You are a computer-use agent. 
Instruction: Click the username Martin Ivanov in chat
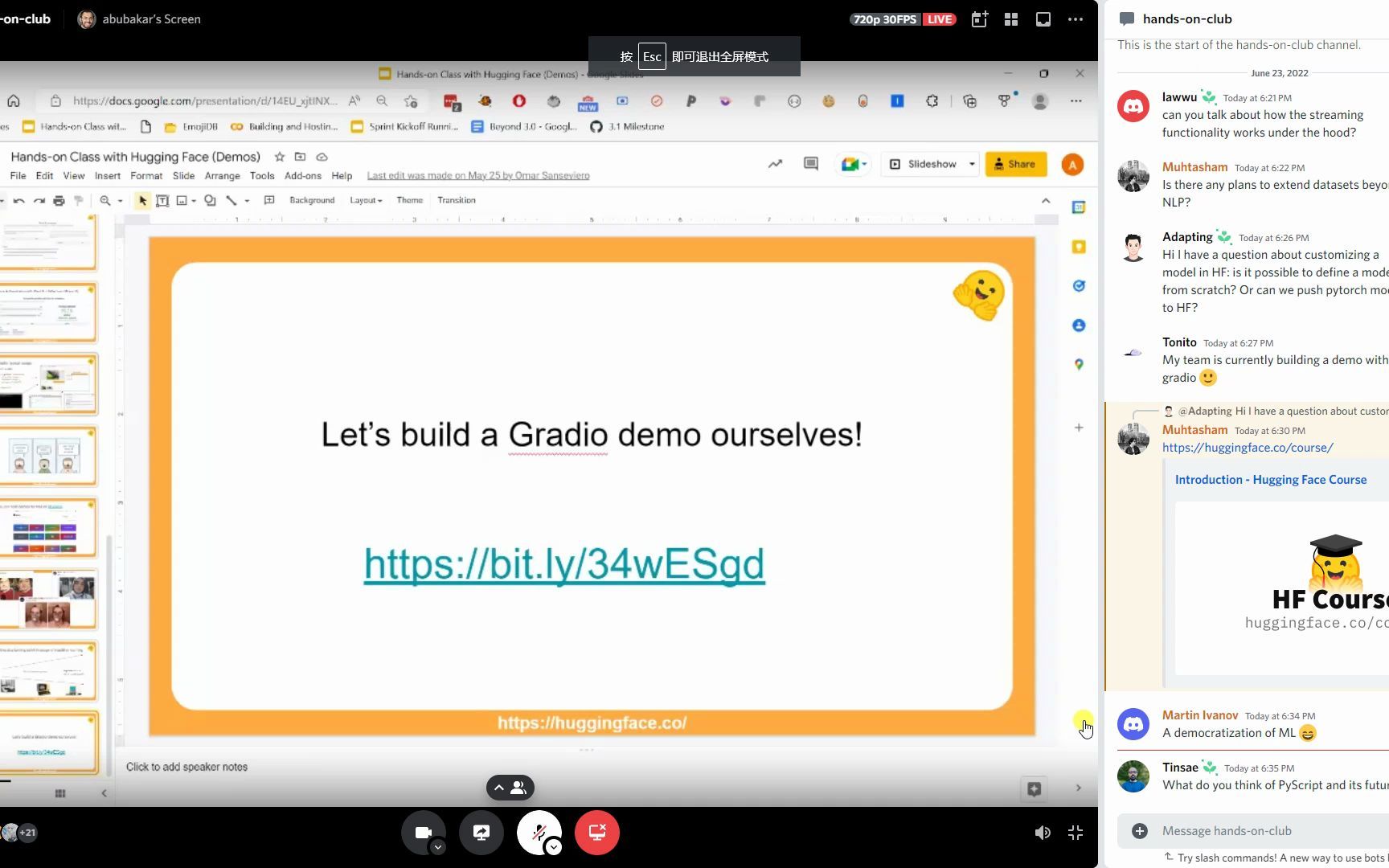[x=1200, y=715]
